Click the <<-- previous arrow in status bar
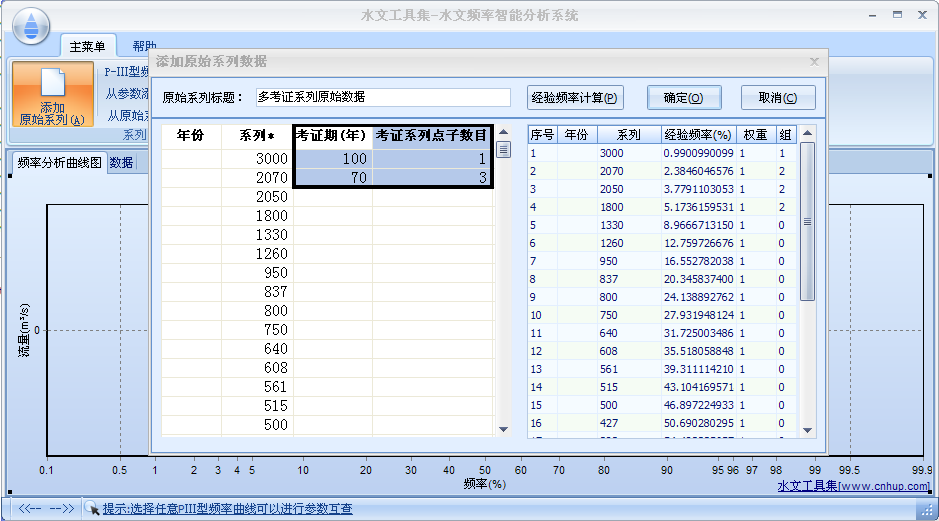 [x=30, y=508]
